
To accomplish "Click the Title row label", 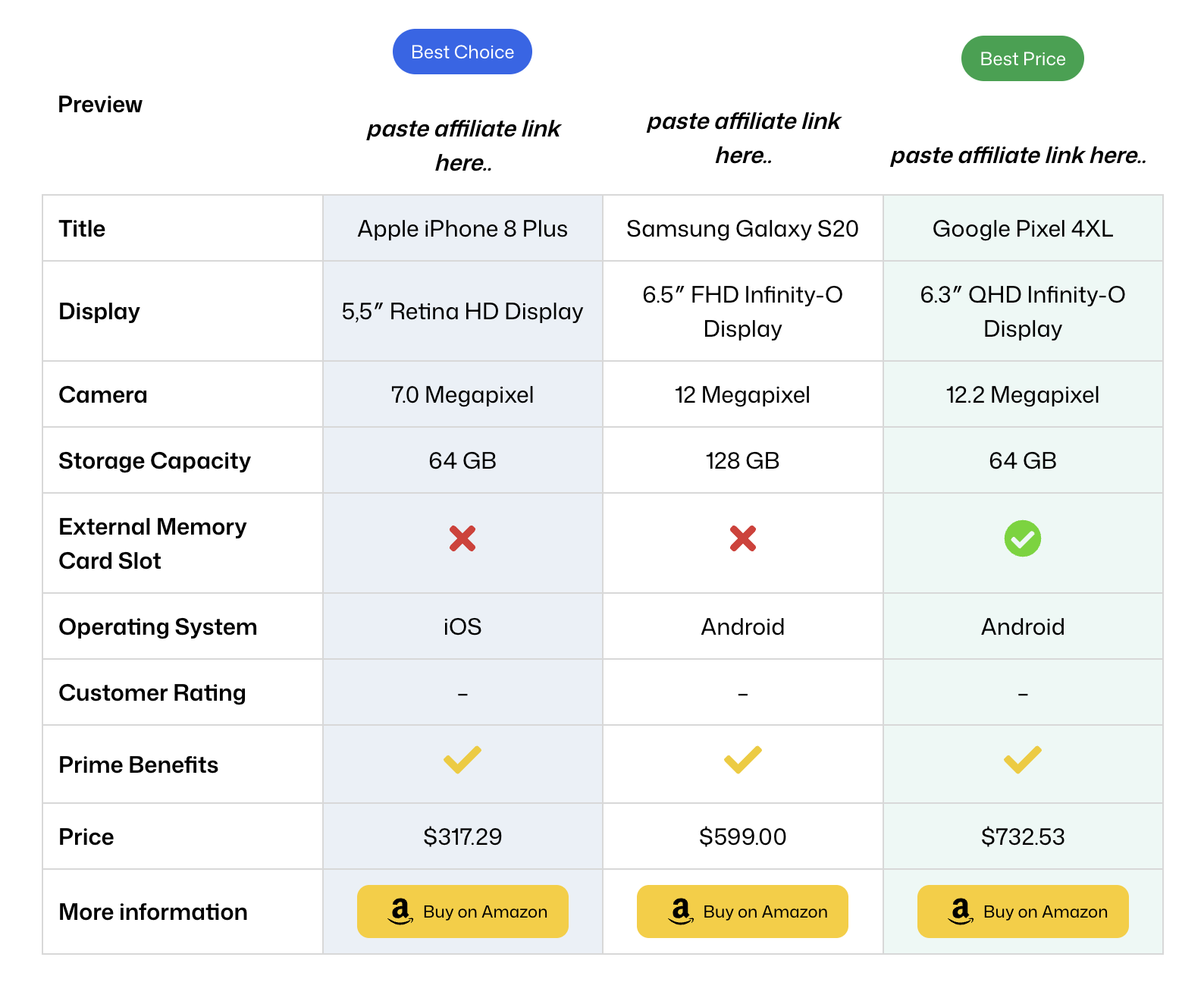I will click(82, 229).
